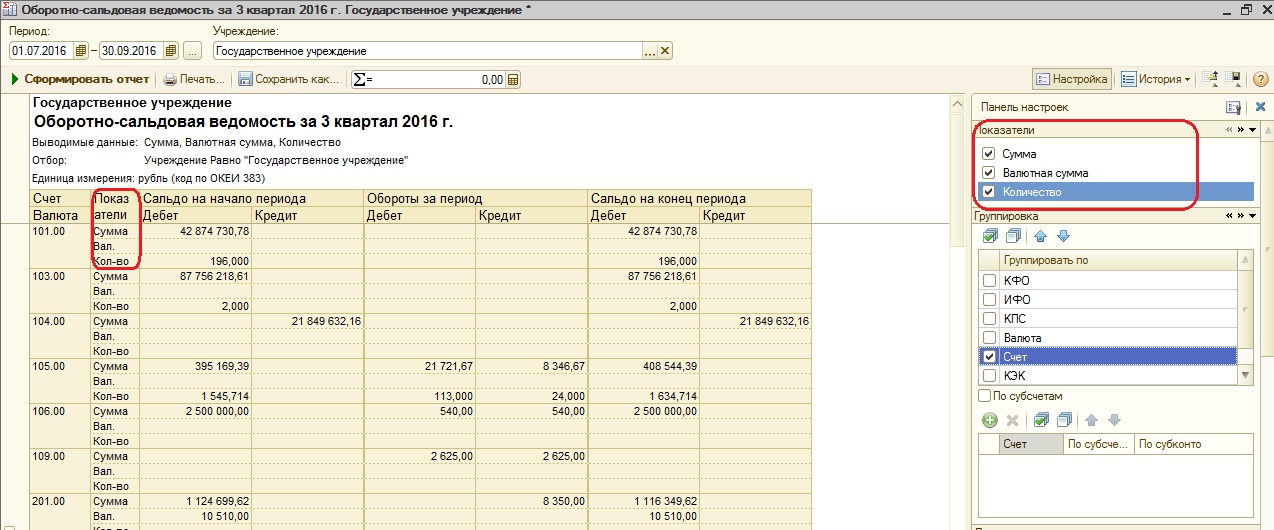Viewport: 1274px width, 530px height.
Task: Move the grouping down with the blue arrow
Action: 1063,237
